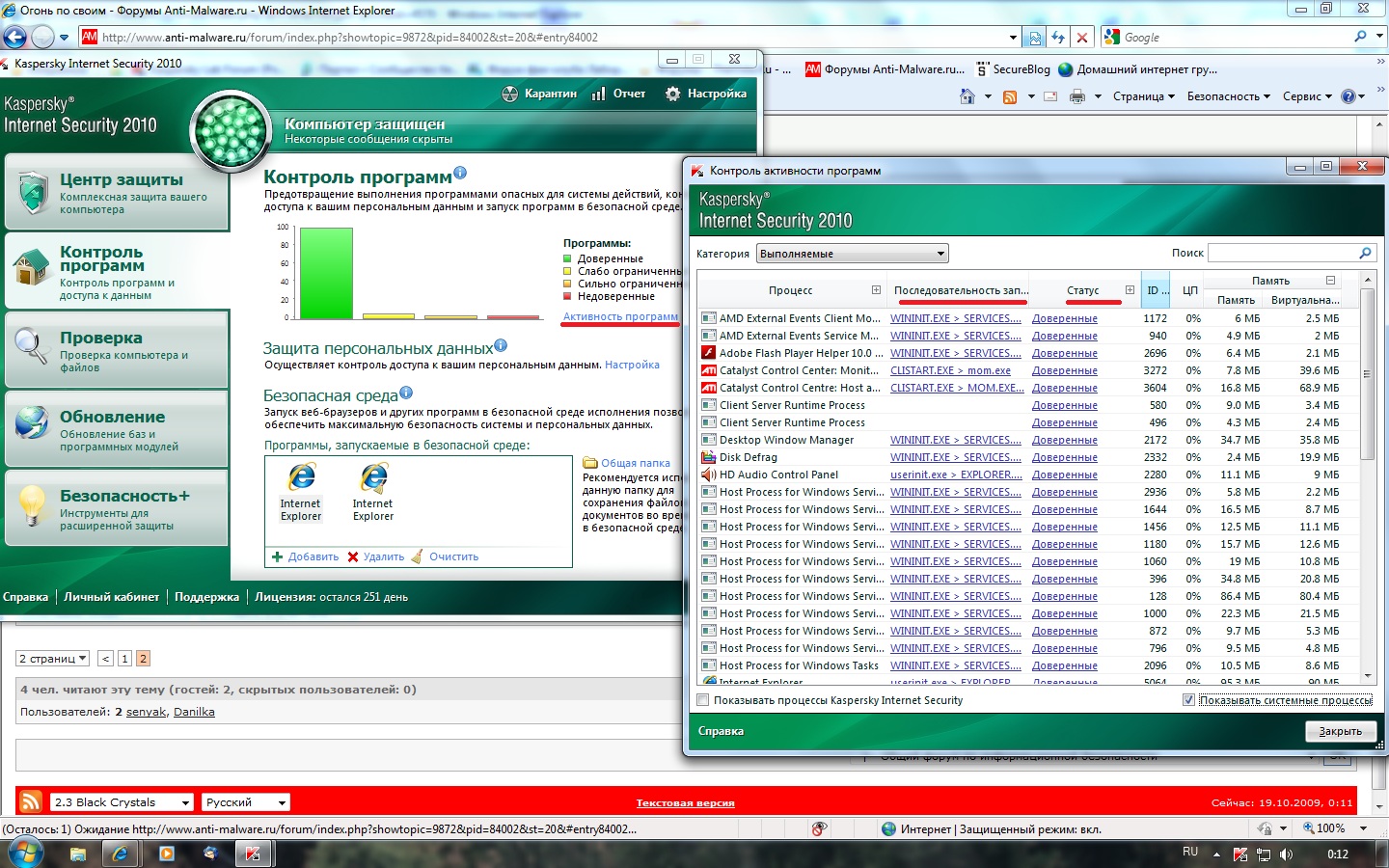Open the Страница menu in IE
The height and width of the screenshot is (868, 1389).
coord(1144,96)
